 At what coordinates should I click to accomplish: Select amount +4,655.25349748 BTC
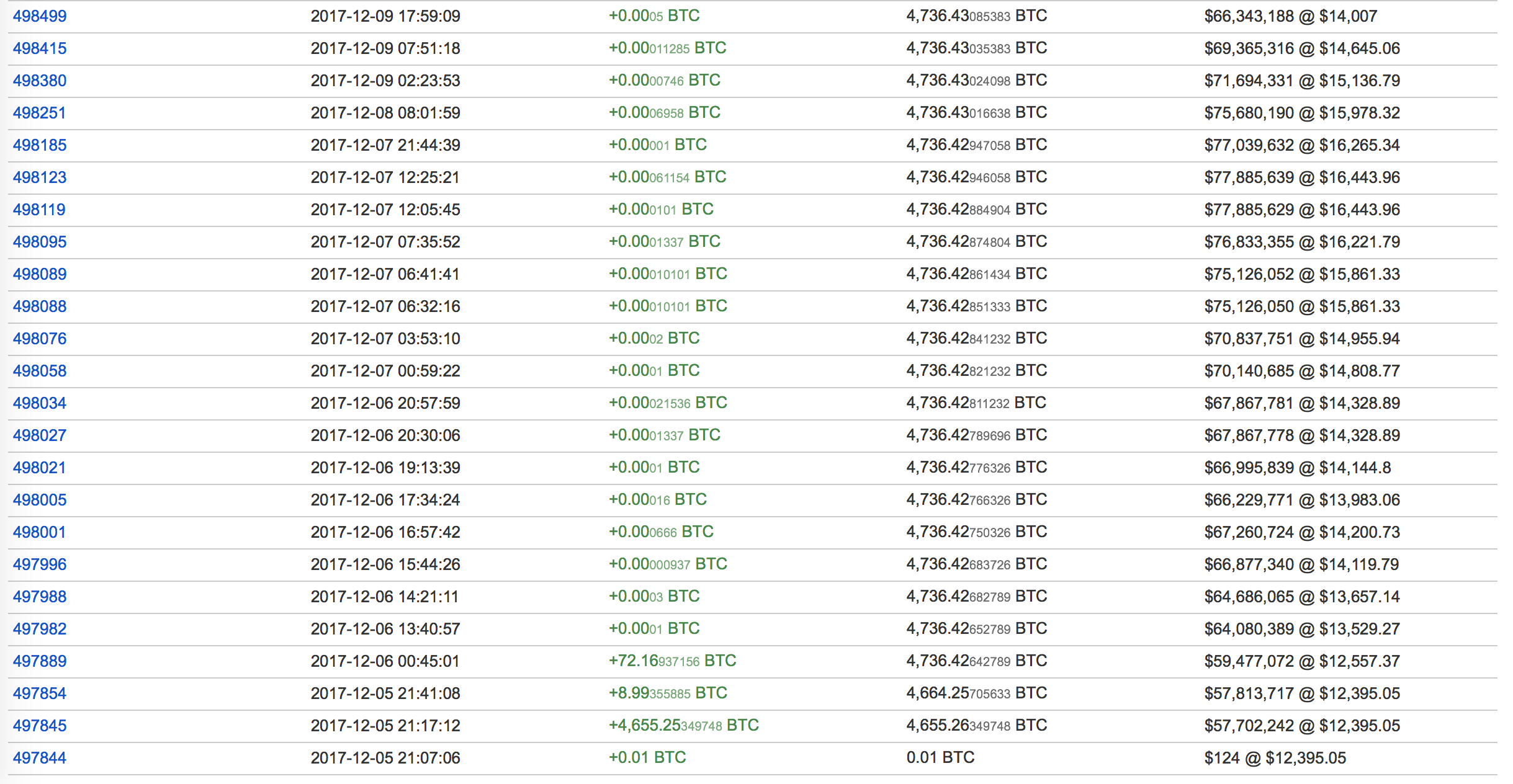(x=684, y=725)
